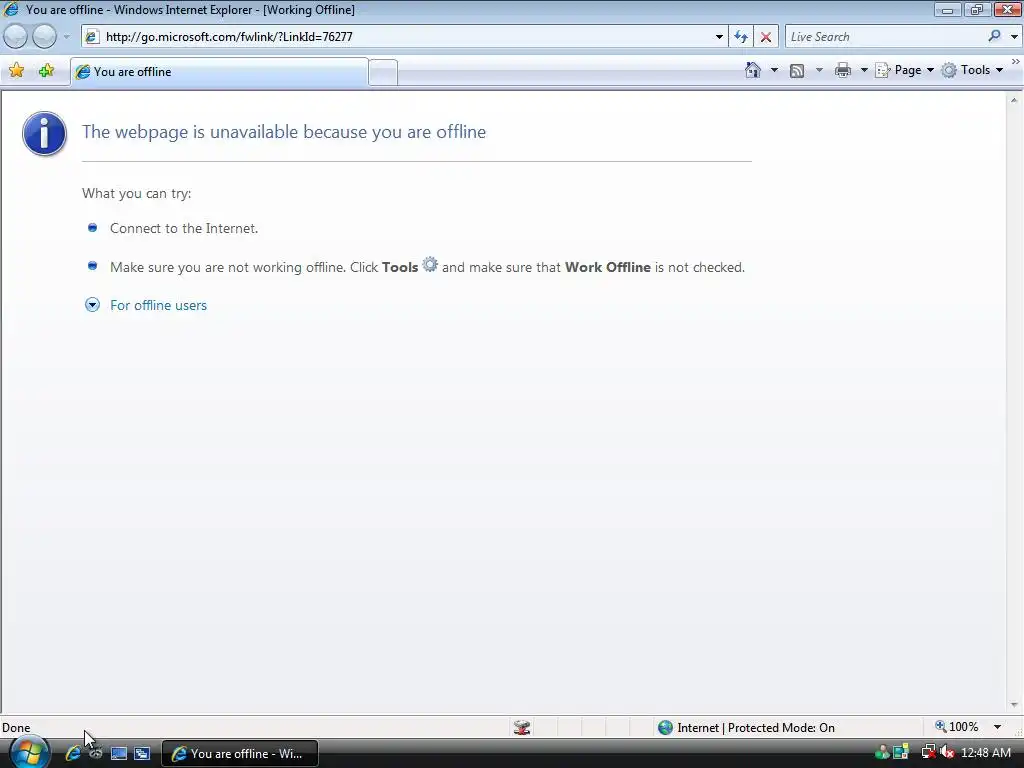Image resolution: width=1024 pixels, height=768 pixels.
Task: Click the Forward navigation button
Action: coord(44,37)
